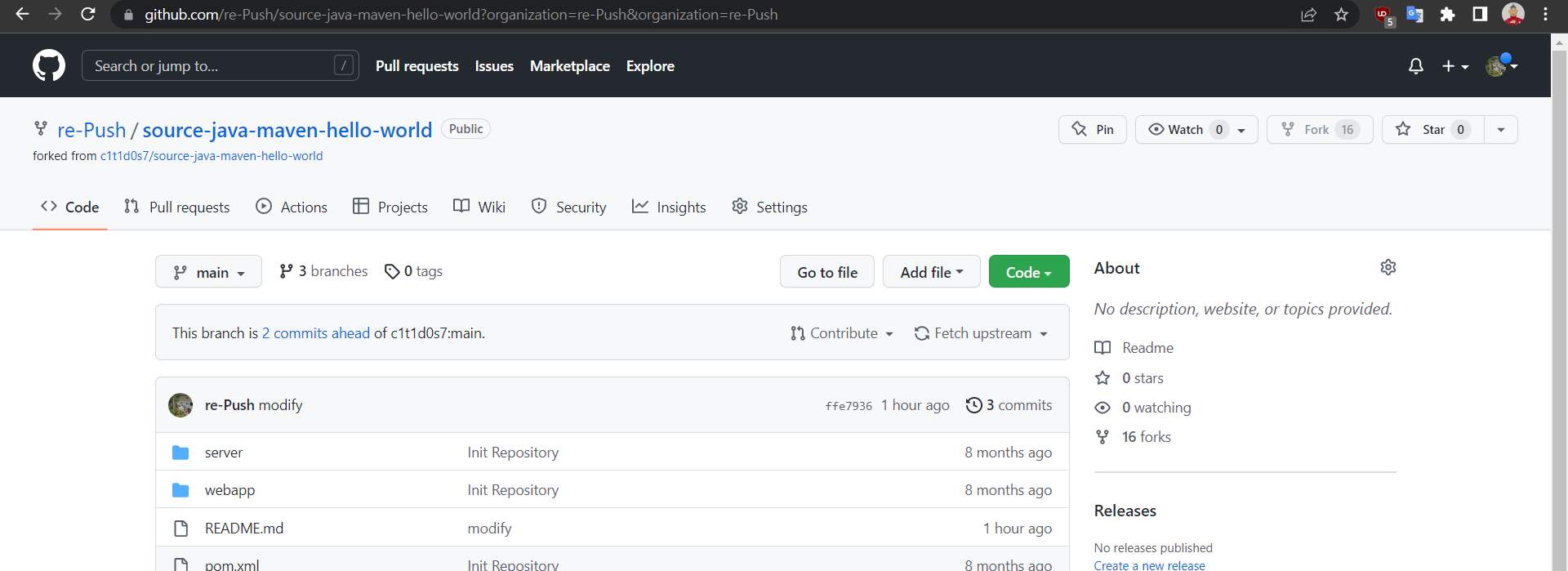The height and width of the screenshot is (571, 1568).
Task: Open the c1t1d0s7 upstream fork link
Action: click(x=212, y=156)
